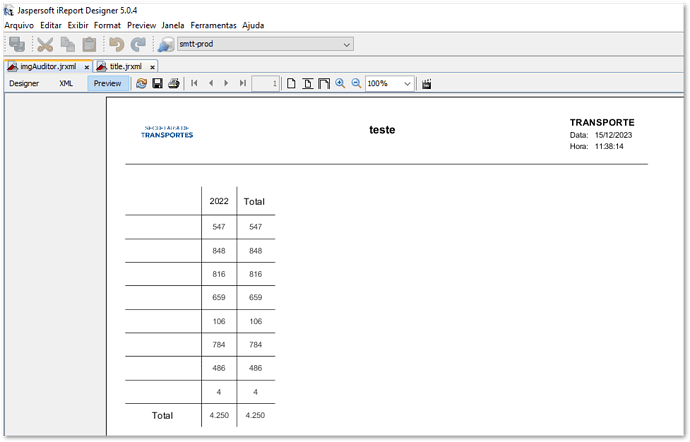Viewport: 690px width, 442px height.
Task: Click the clapperboard icon after zoom box
Action: point(426,84)
